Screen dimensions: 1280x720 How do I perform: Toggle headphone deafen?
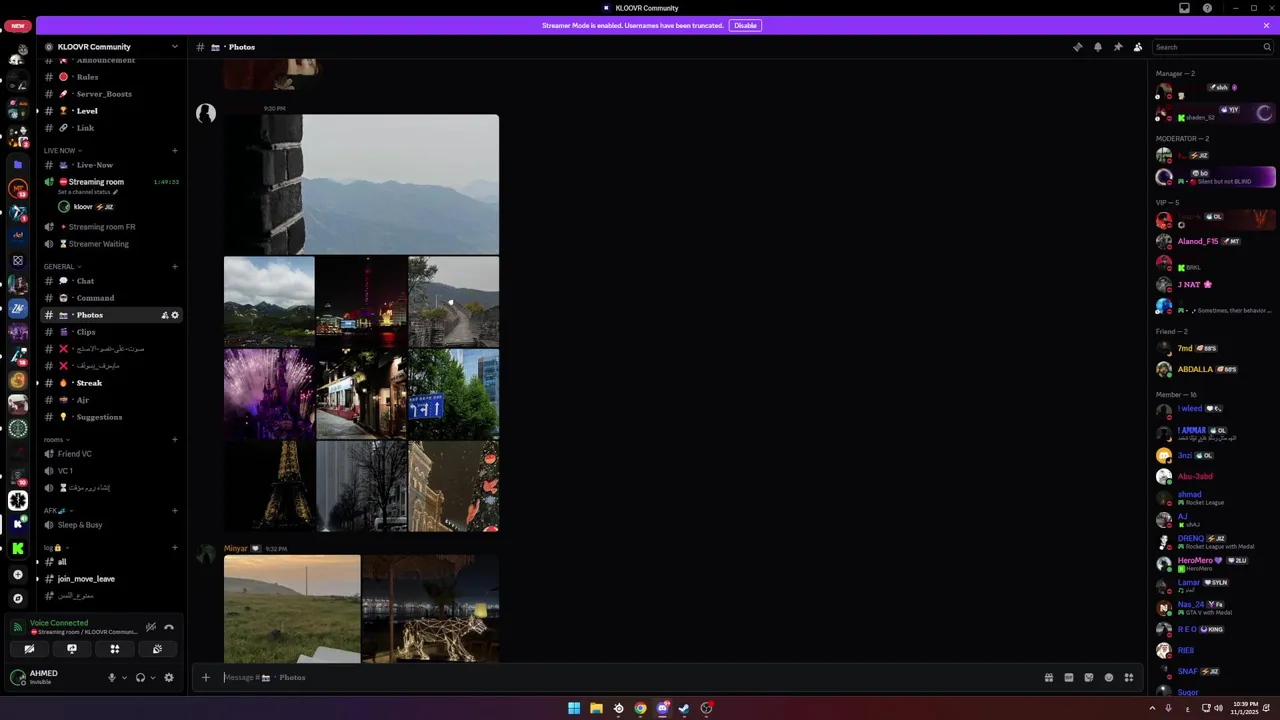140,677
